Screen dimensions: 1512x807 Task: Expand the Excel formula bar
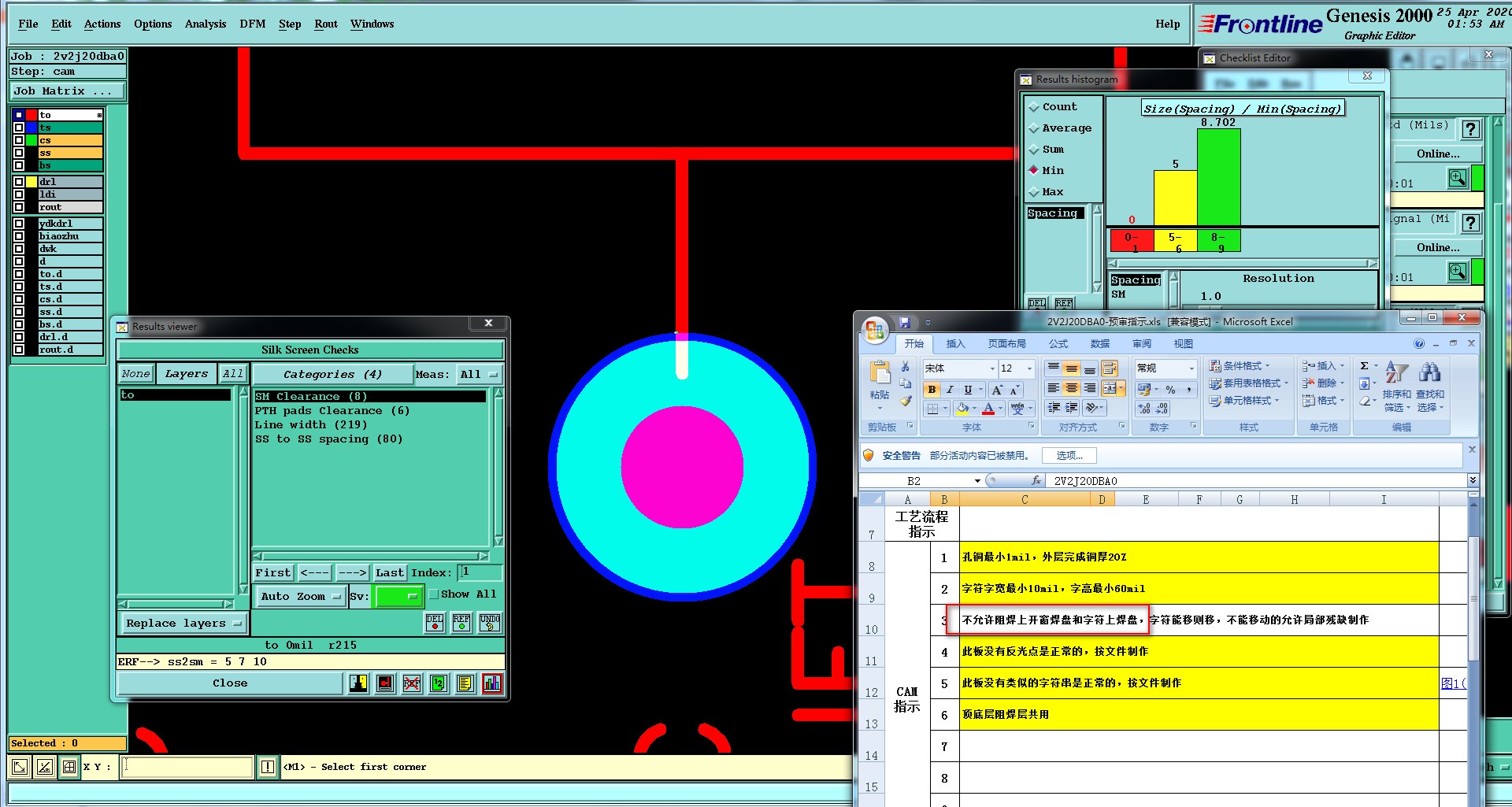point(1472,480)
